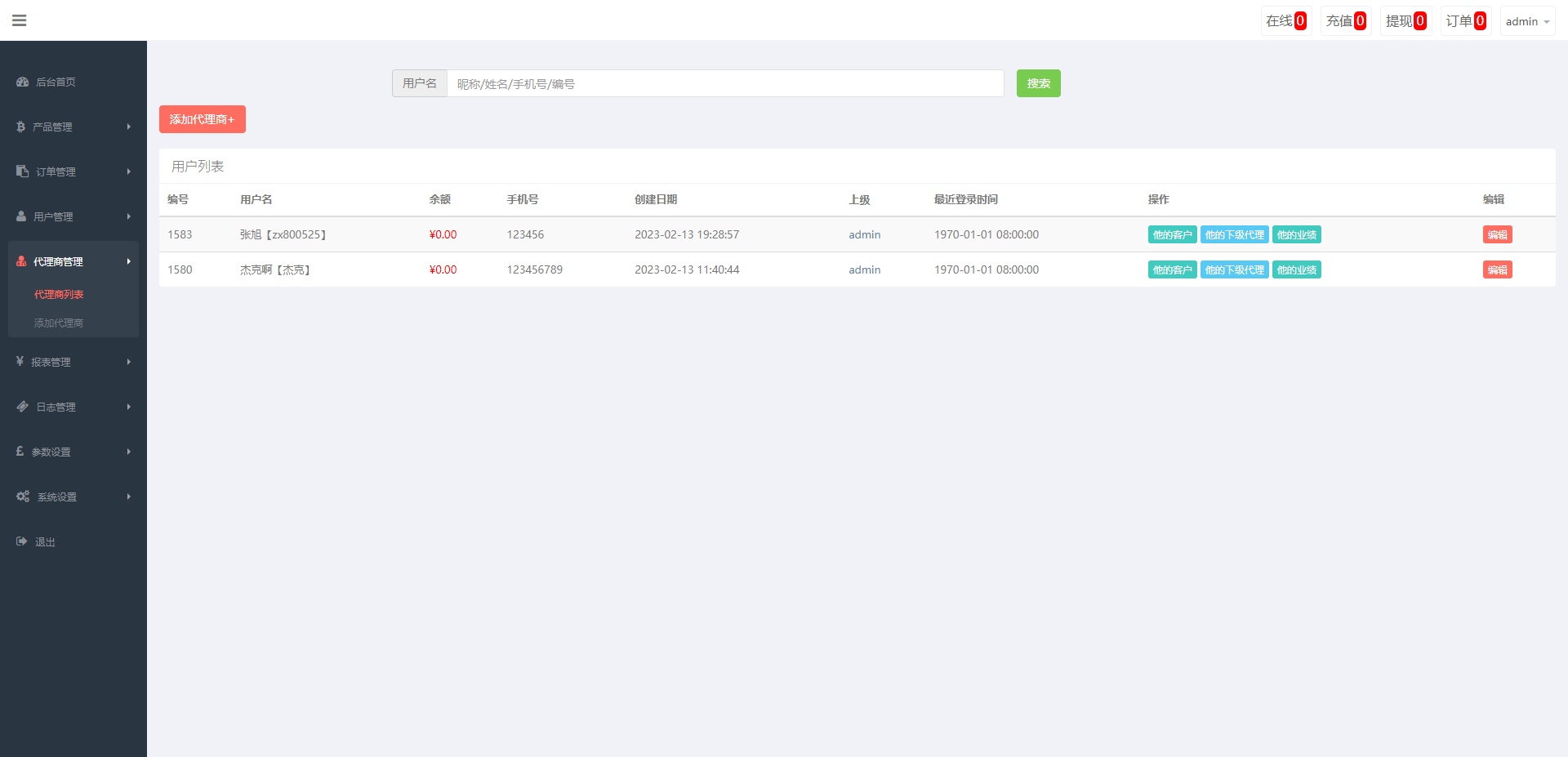Click the hamburger menu icon
The width and height of the screenshot is (1568, 757).
click(x=20, y=20)
